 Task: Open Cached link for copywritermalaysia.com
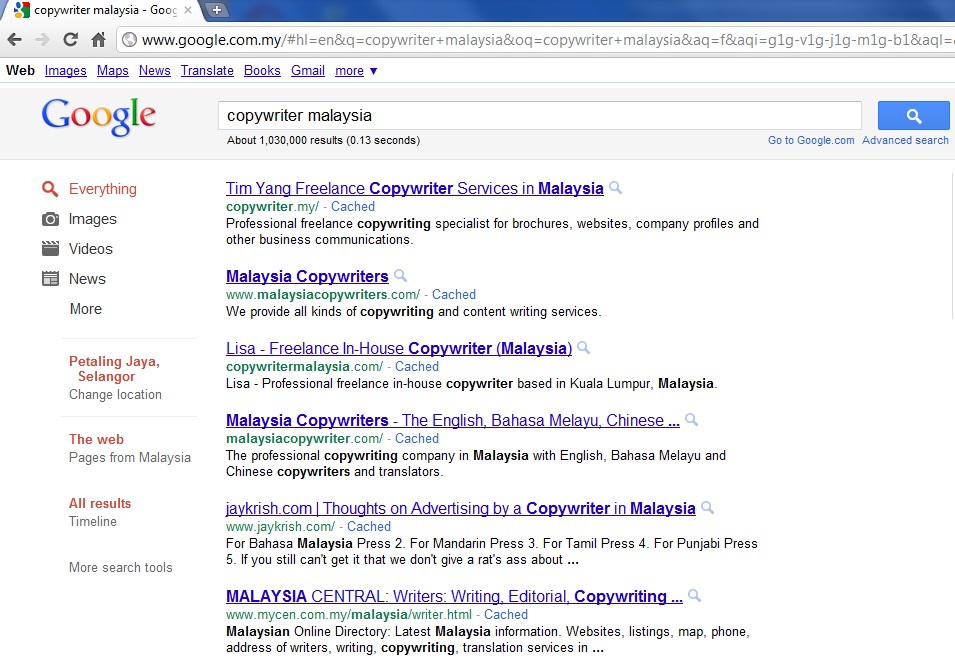(x=417, y=366)
